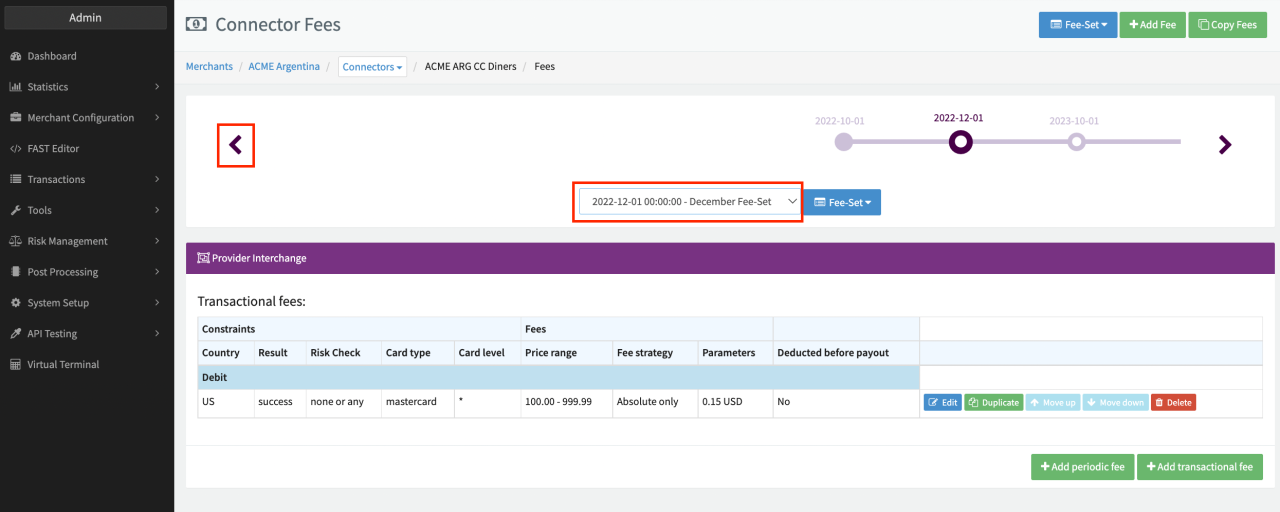1280x512 pixels.
Task: Follow the ACME Argentina breadcrumb link
Action: [284, 67]
